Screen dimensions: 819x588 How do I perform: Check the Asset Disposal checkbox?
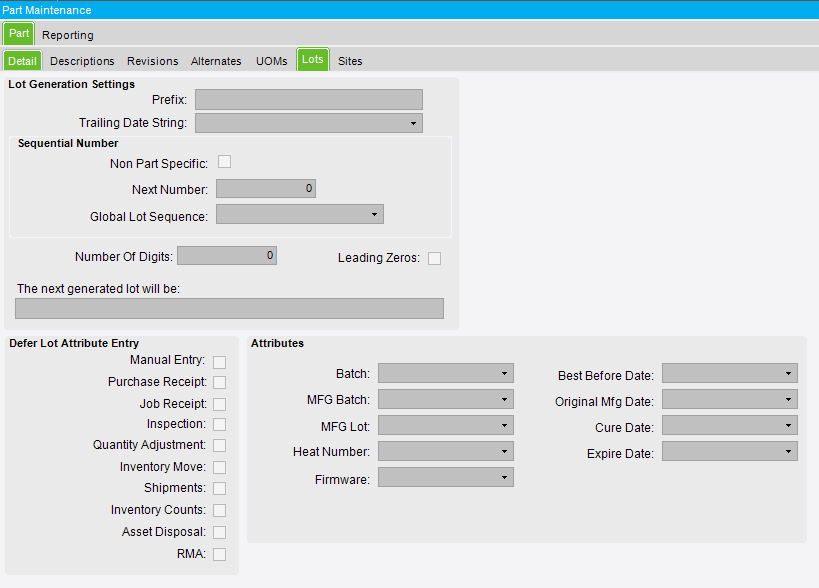coord(220,532)
